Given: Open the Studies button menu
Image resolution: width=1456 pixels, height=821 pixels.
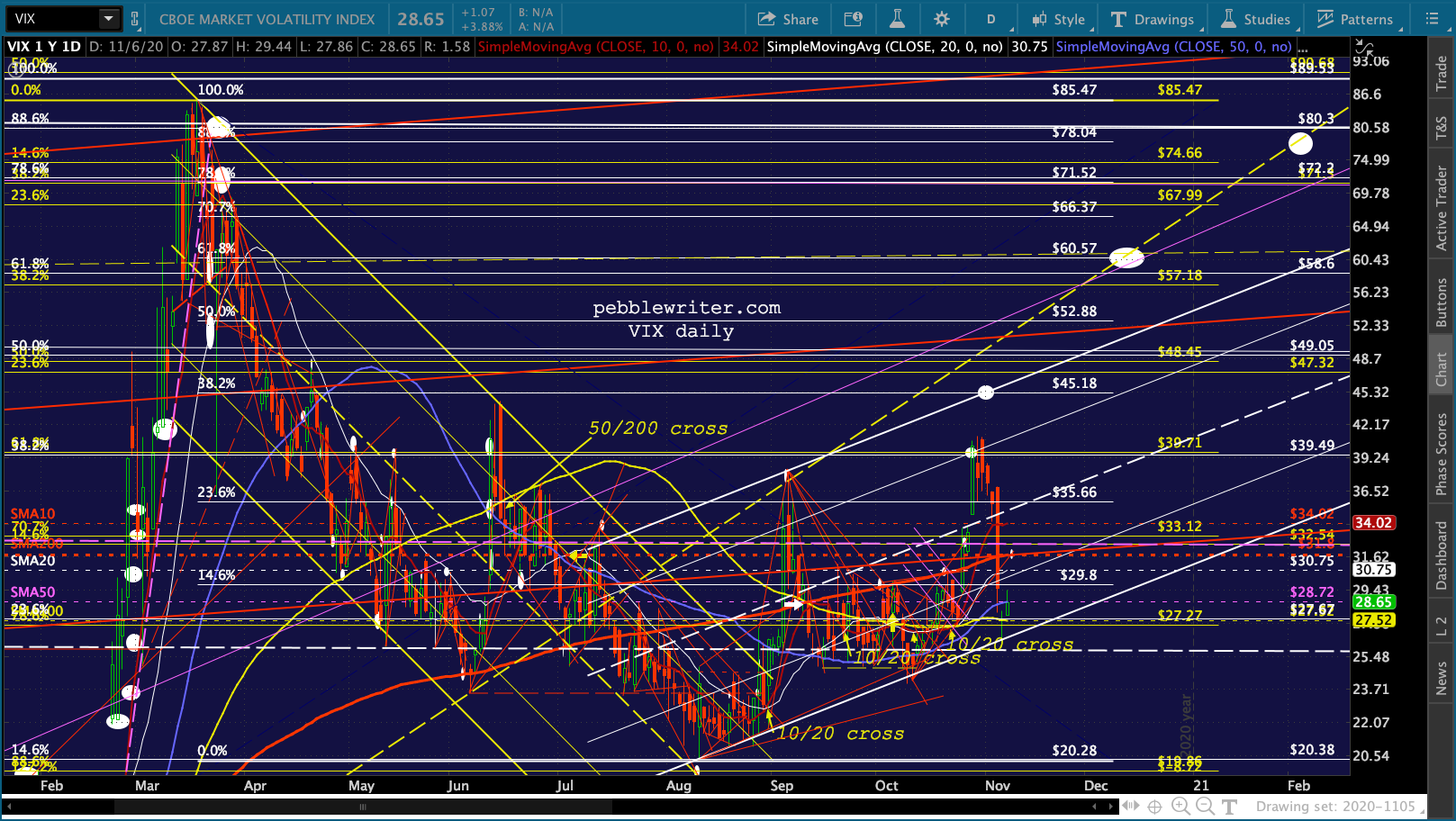Looking at the screenshot, I should (1256, 19).
